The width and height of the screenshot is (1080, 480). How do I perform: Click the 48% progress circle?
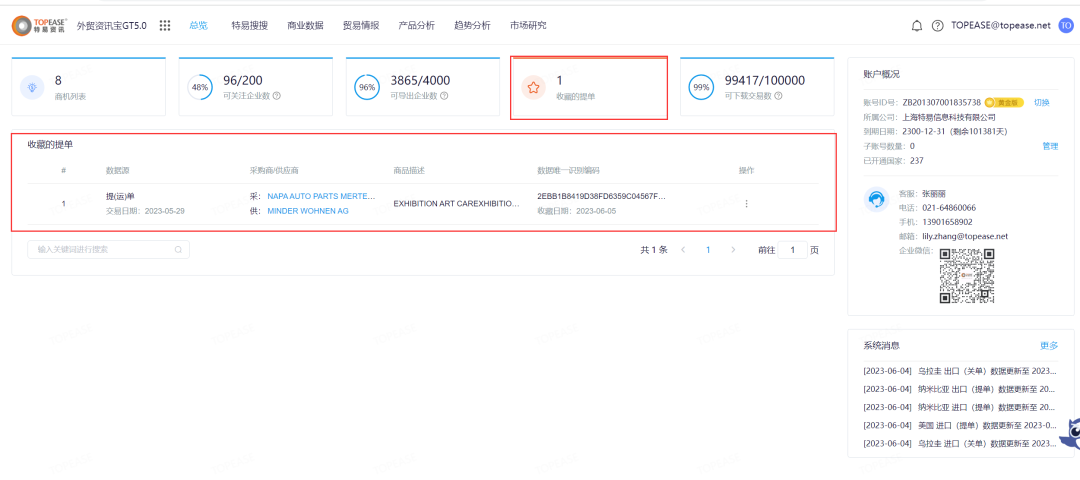[200, 87]
